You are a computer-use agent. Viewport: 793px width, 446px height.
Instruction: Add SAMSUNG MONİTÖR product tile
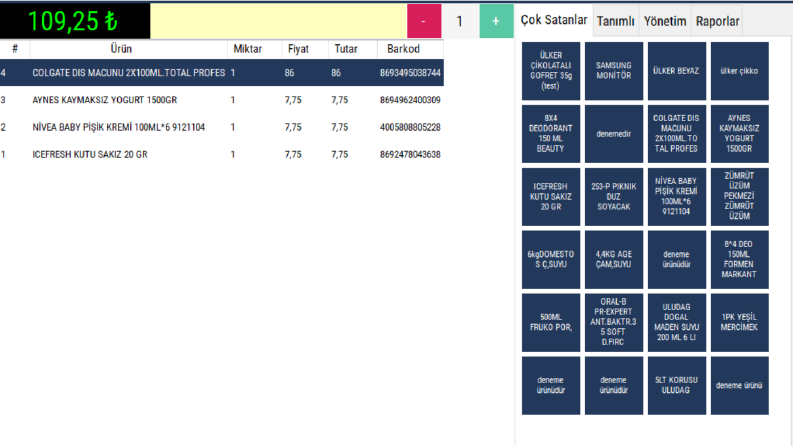pos(613,71)
